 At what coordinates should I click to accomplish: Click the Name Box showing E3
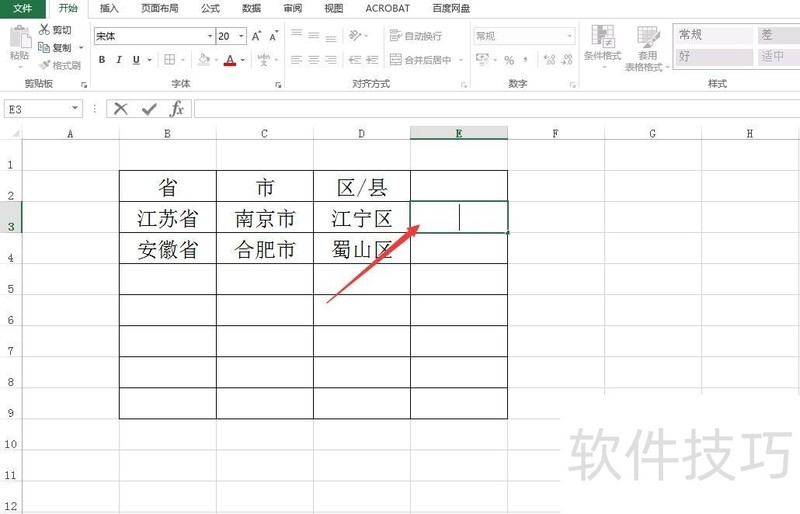coord(36,109)
